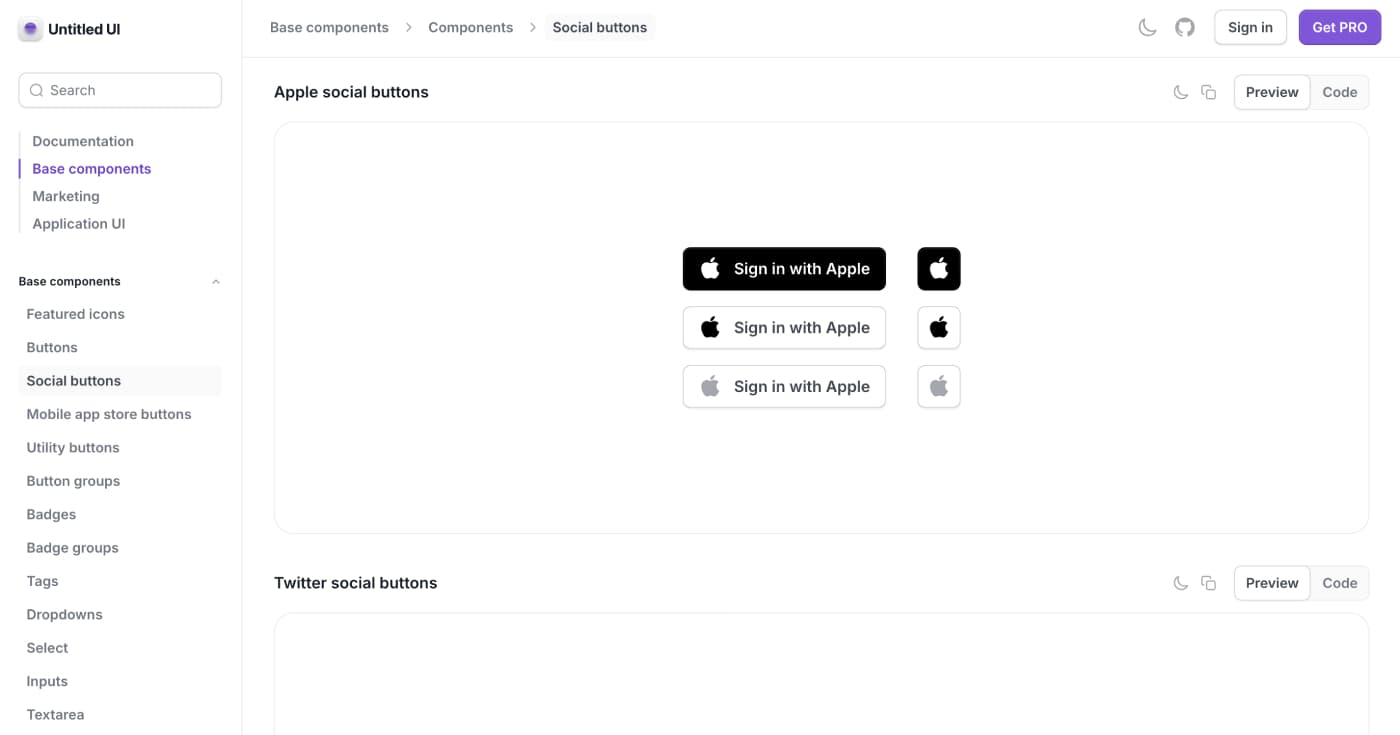The width and height of the screenshot is (1400, 735).
Task: Click the white outlined Sign in with Apple button
Action: pyautogui.click(x=784, y=327)
